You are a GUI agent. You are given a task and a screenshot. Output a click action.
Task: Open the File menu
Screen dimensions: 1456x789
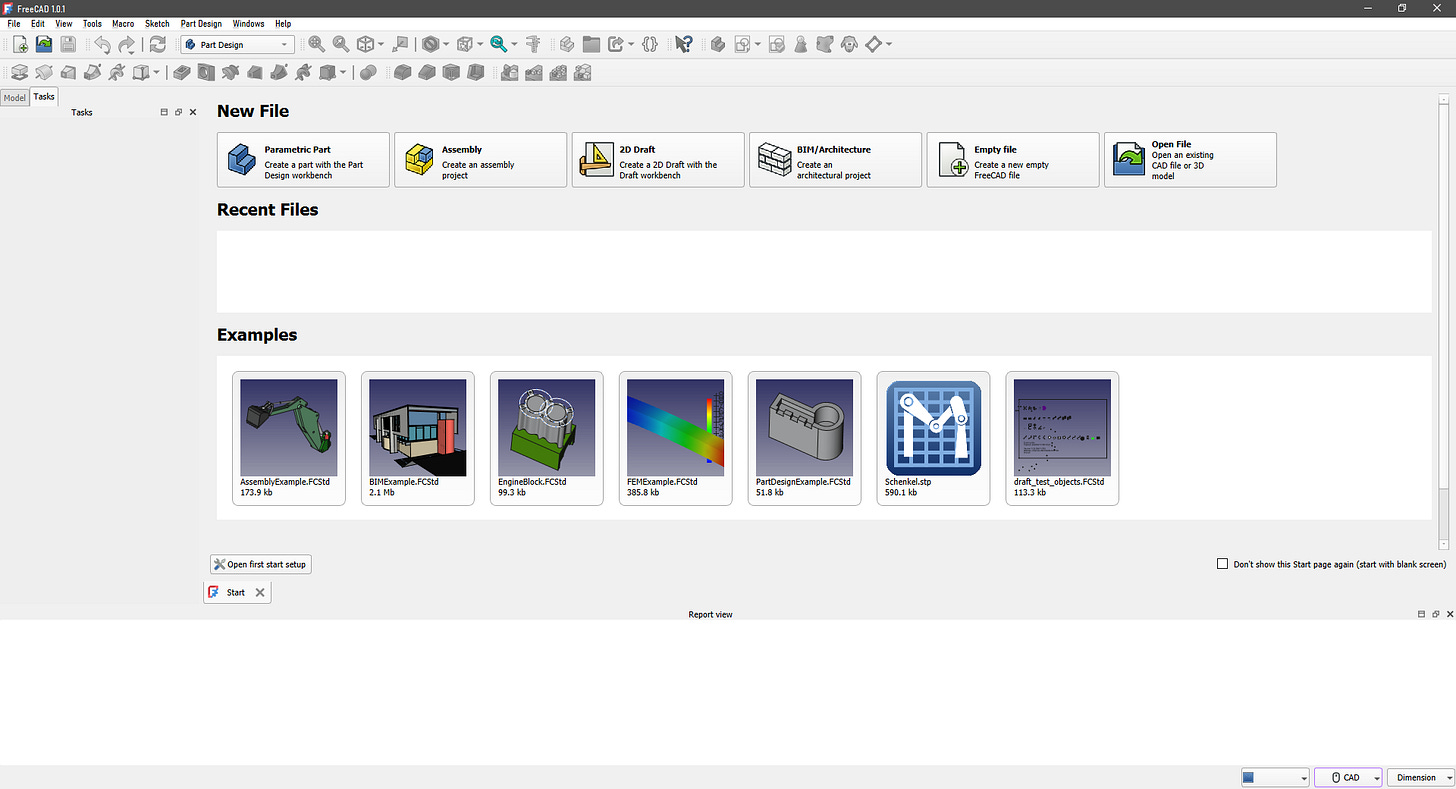pos(14,23)
